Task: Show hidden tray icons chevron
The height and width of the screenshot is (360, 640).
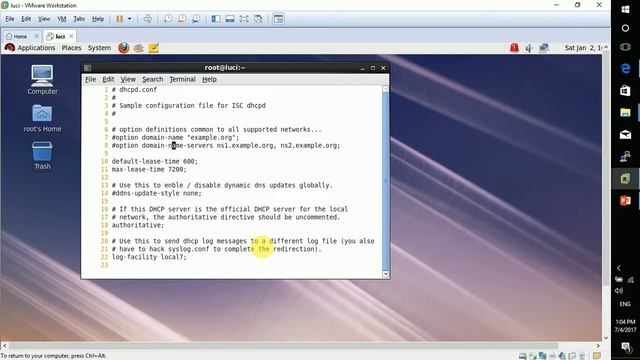Action: click(619, 268)
